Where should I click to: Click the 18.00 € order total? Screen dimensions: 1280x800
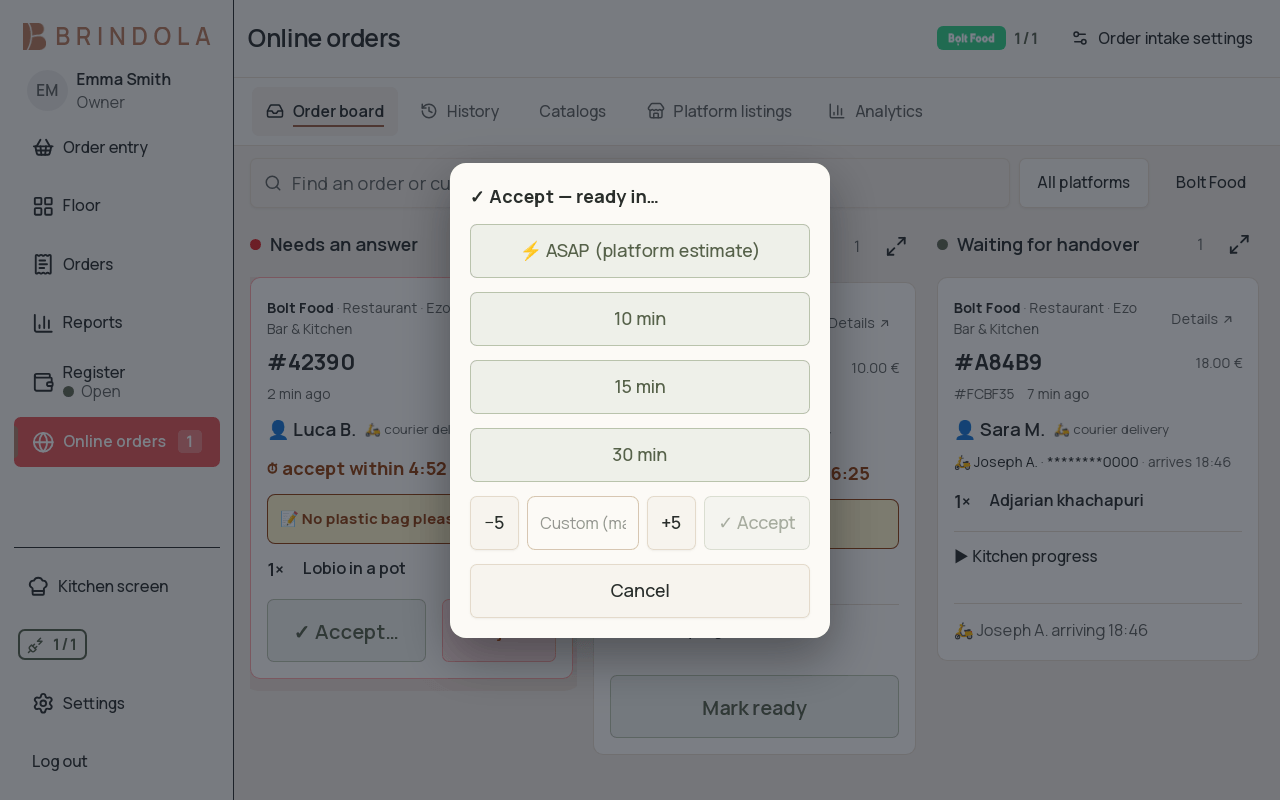click(1219, 363)
